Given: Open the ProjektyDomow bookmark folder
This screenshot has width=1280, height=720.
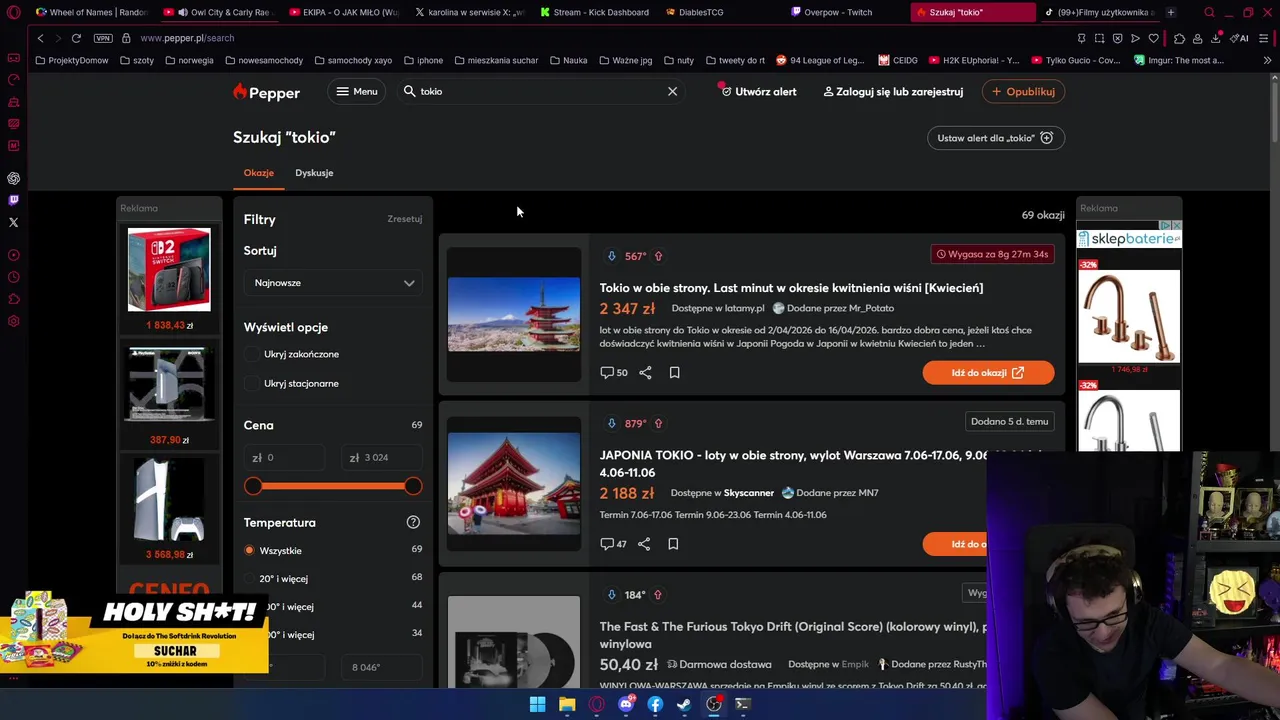Looking at the screenshot, I should [71, 60].
